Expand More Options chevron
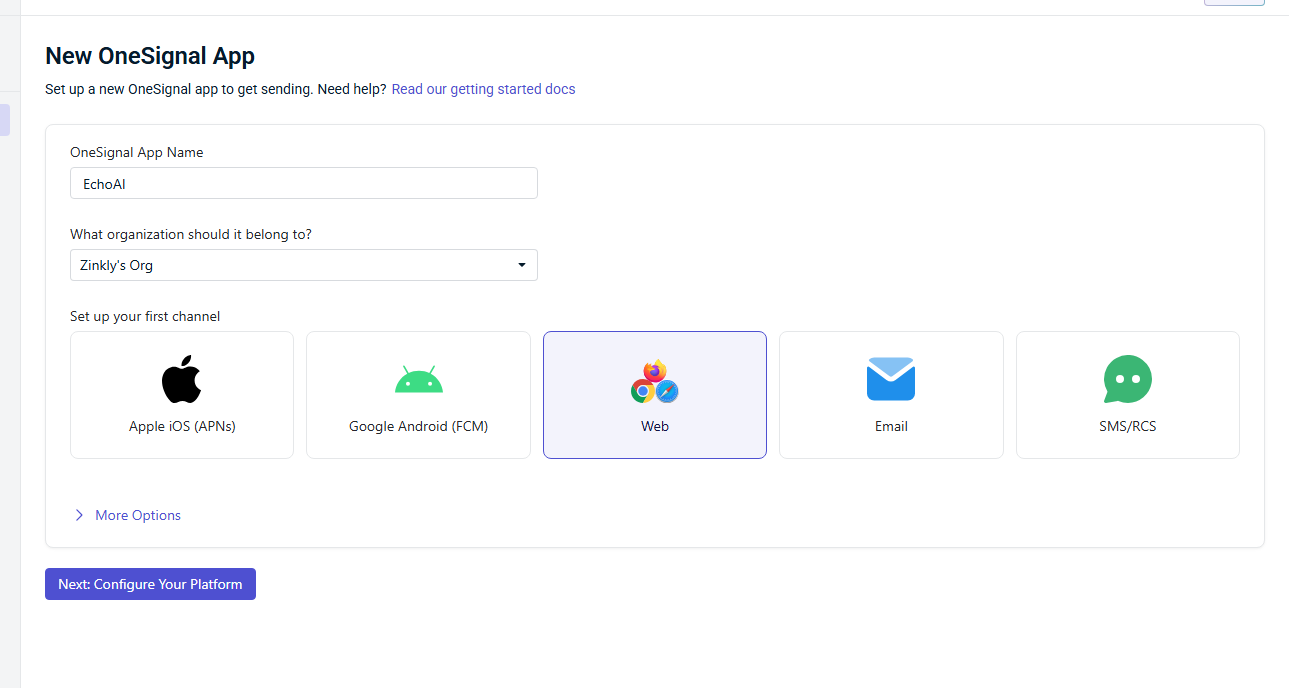Screen dimensions: 1289x688 (x=79, y=515)
